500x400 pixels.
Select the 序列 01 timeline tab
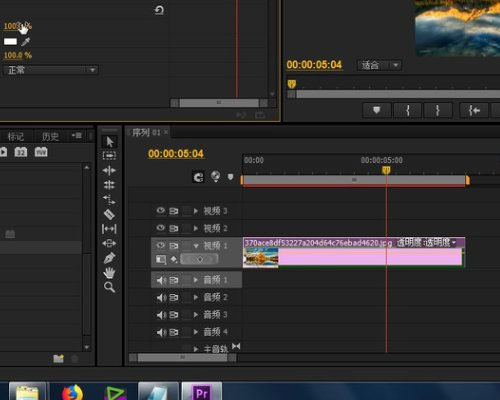pyautogui.click(x=146, y=133)
